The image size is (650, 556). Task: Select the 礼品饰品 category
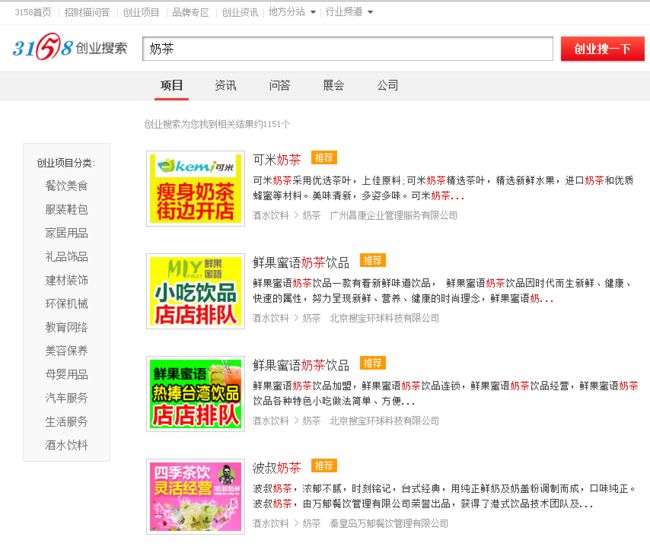66,257
